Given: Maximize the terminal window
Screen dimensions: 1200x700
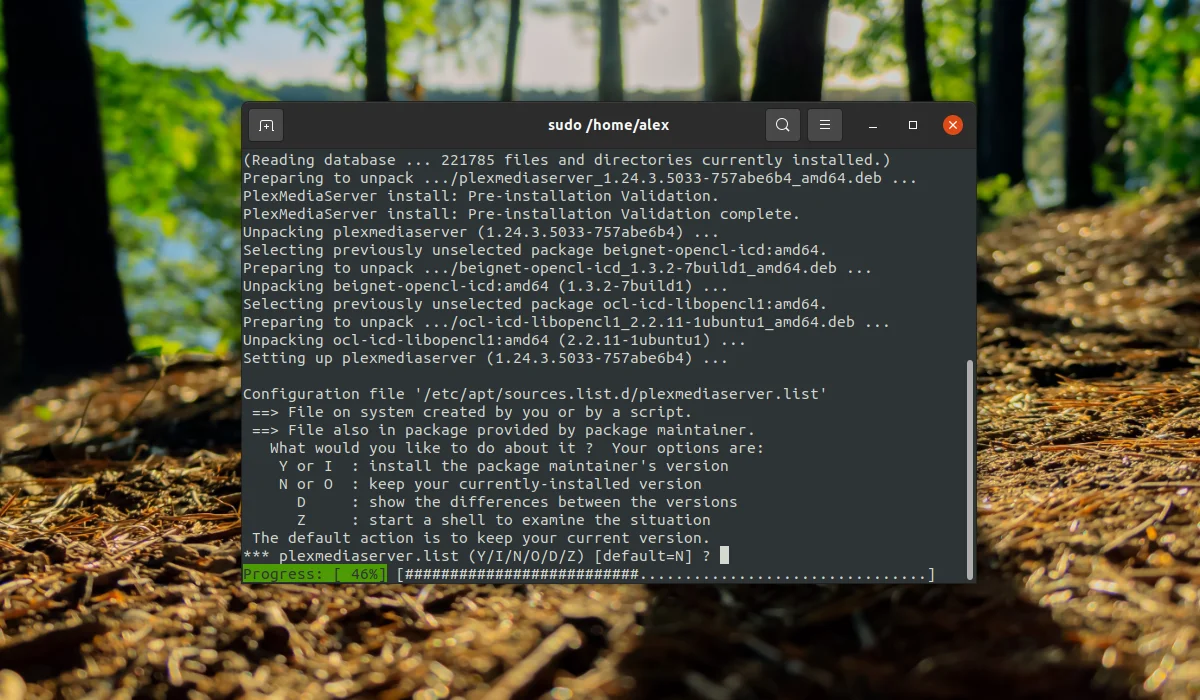Looking at the screenshot, I should 913,125.
